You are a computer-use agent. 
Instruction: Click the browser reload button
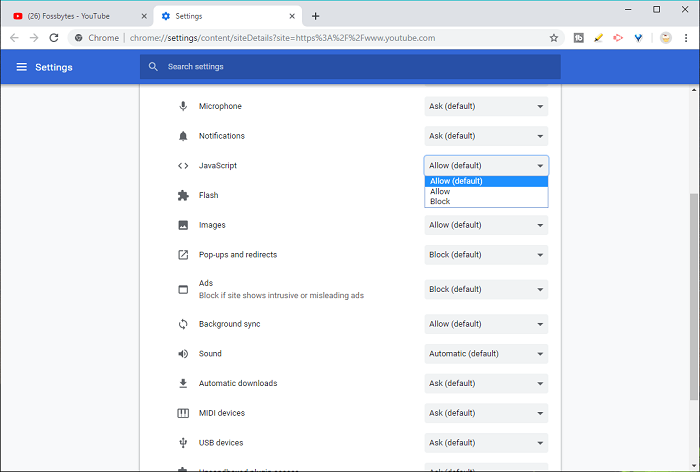(56, 37)
